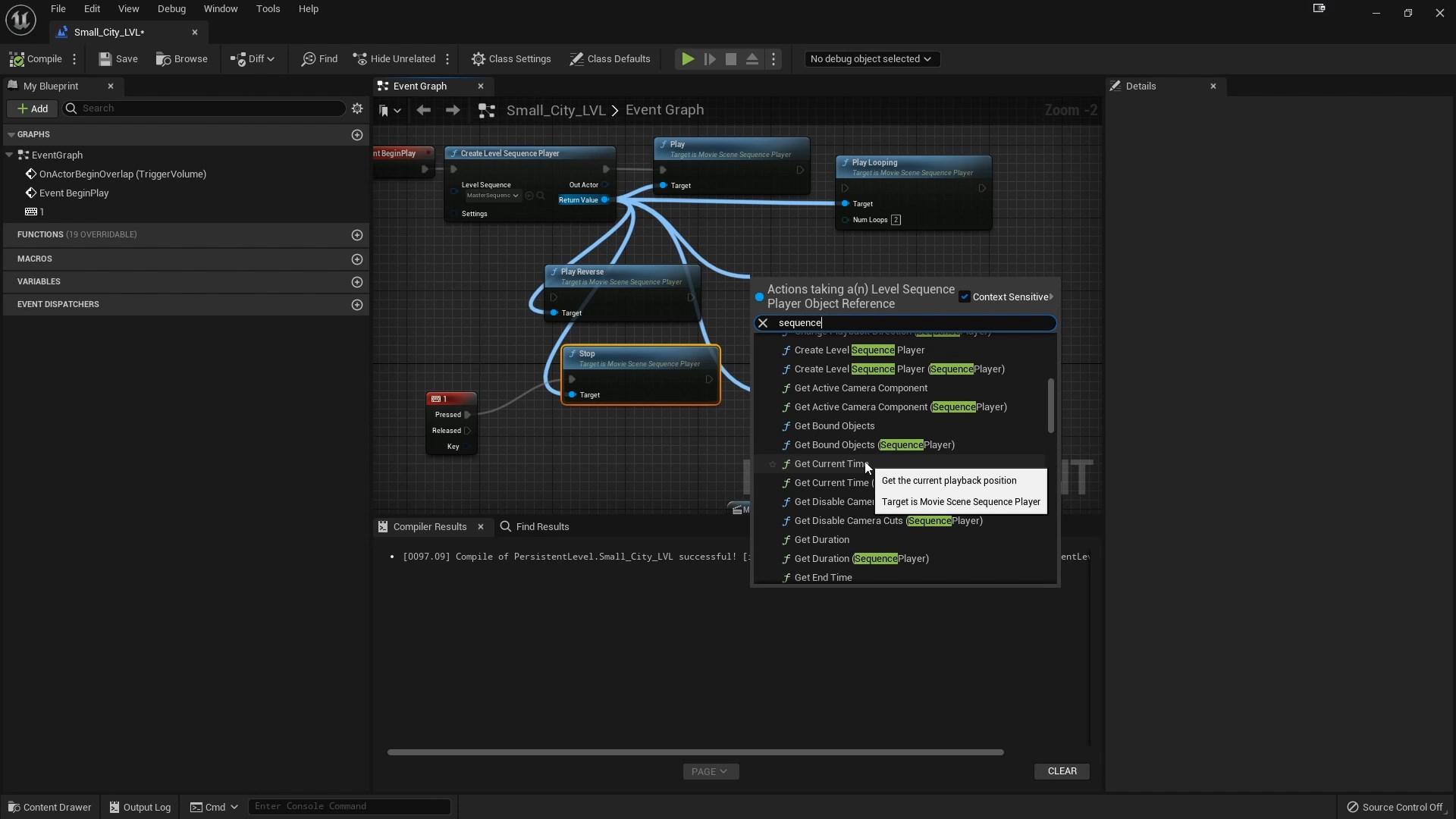Start Play in editor
This screenshot has width=1456, height=819.
pos(687,59)
